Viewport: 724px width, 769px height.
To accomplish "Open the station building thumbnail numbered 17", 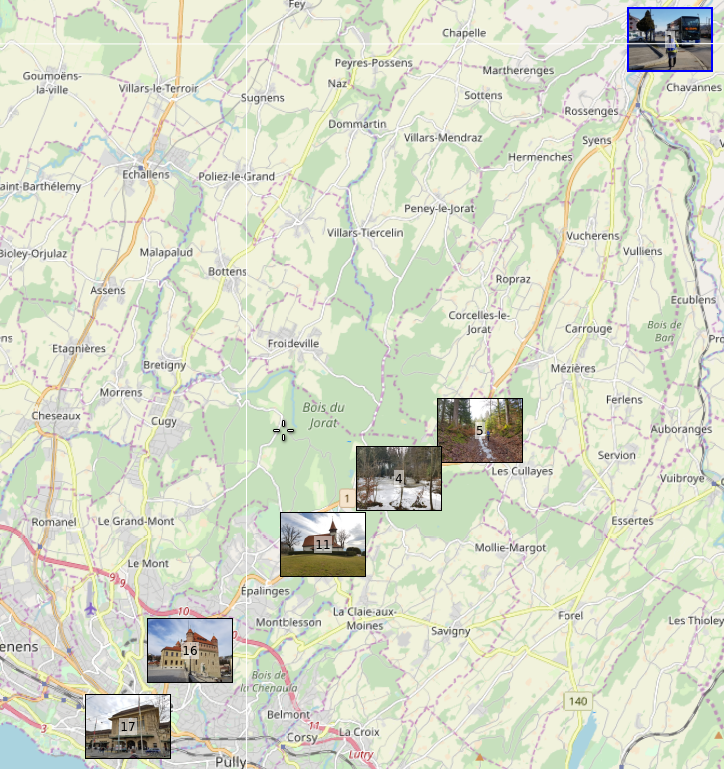I will coord(127,726).
